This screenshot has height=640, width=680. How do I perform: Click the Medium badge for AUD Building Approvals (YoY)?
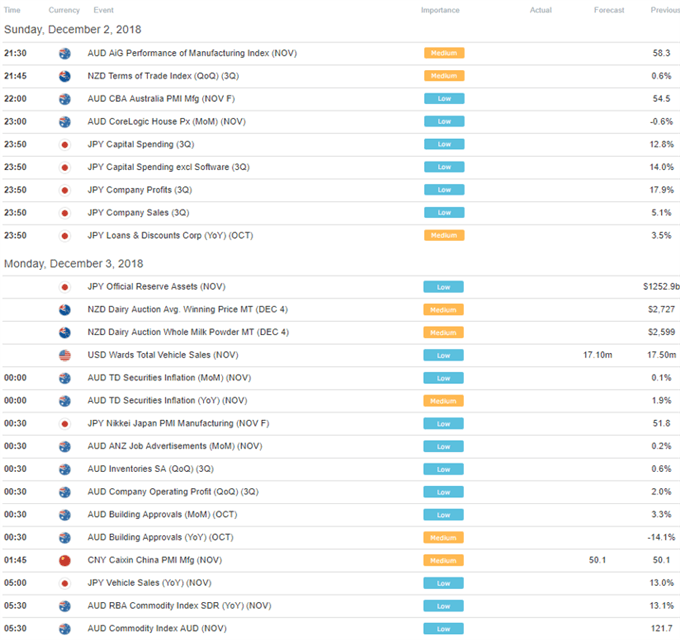(444, 538)
